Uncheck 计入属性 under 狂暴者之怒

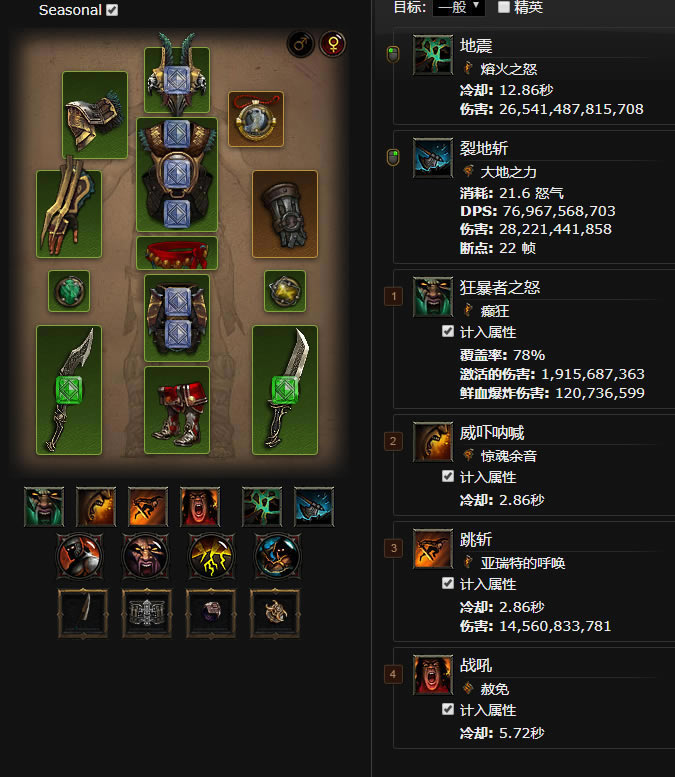[448, 332]
